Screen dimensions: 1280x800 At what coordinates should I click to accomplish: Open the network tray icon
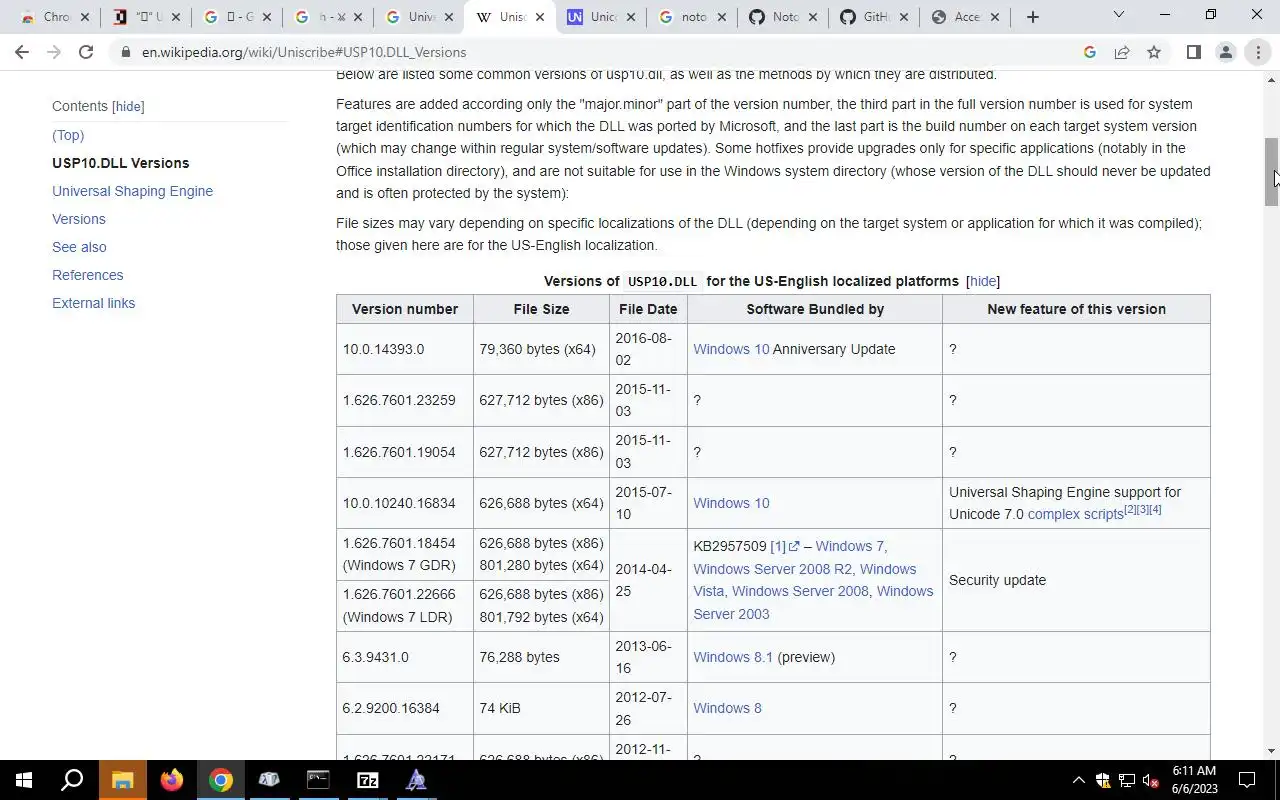[x=1126, y=780]
